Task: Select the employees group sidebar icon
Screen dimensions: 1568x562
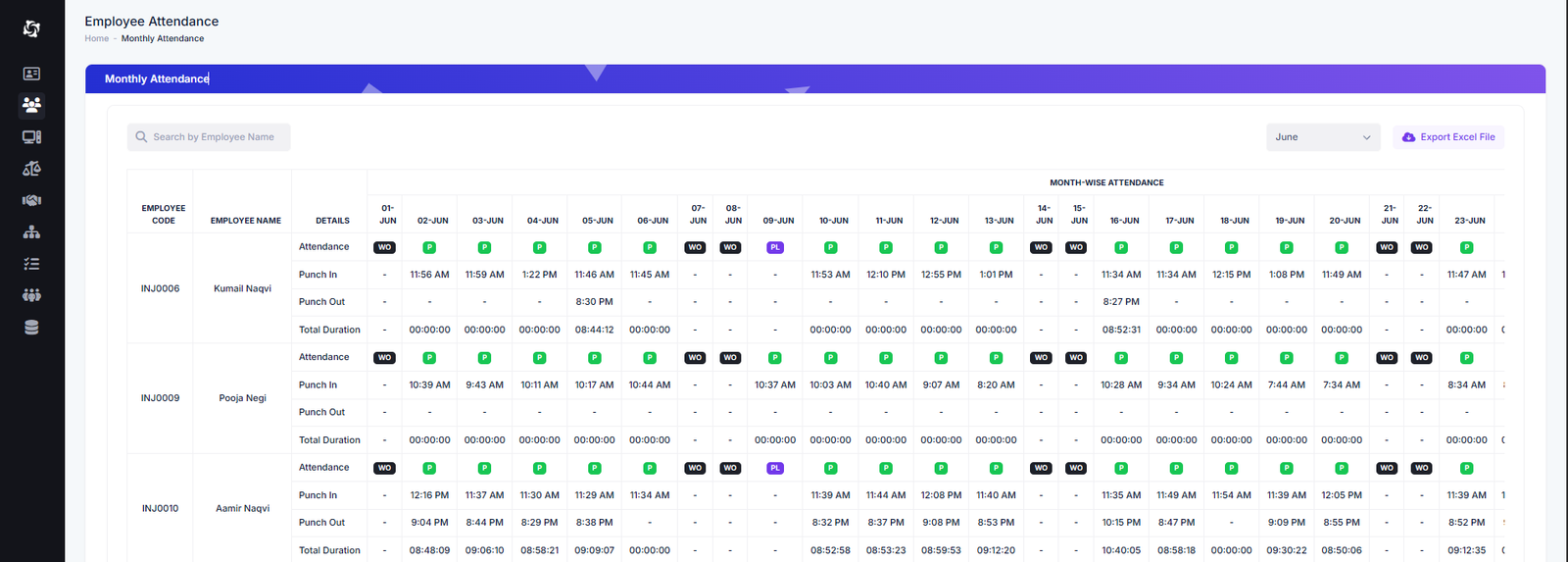Action: click(31, 105)
